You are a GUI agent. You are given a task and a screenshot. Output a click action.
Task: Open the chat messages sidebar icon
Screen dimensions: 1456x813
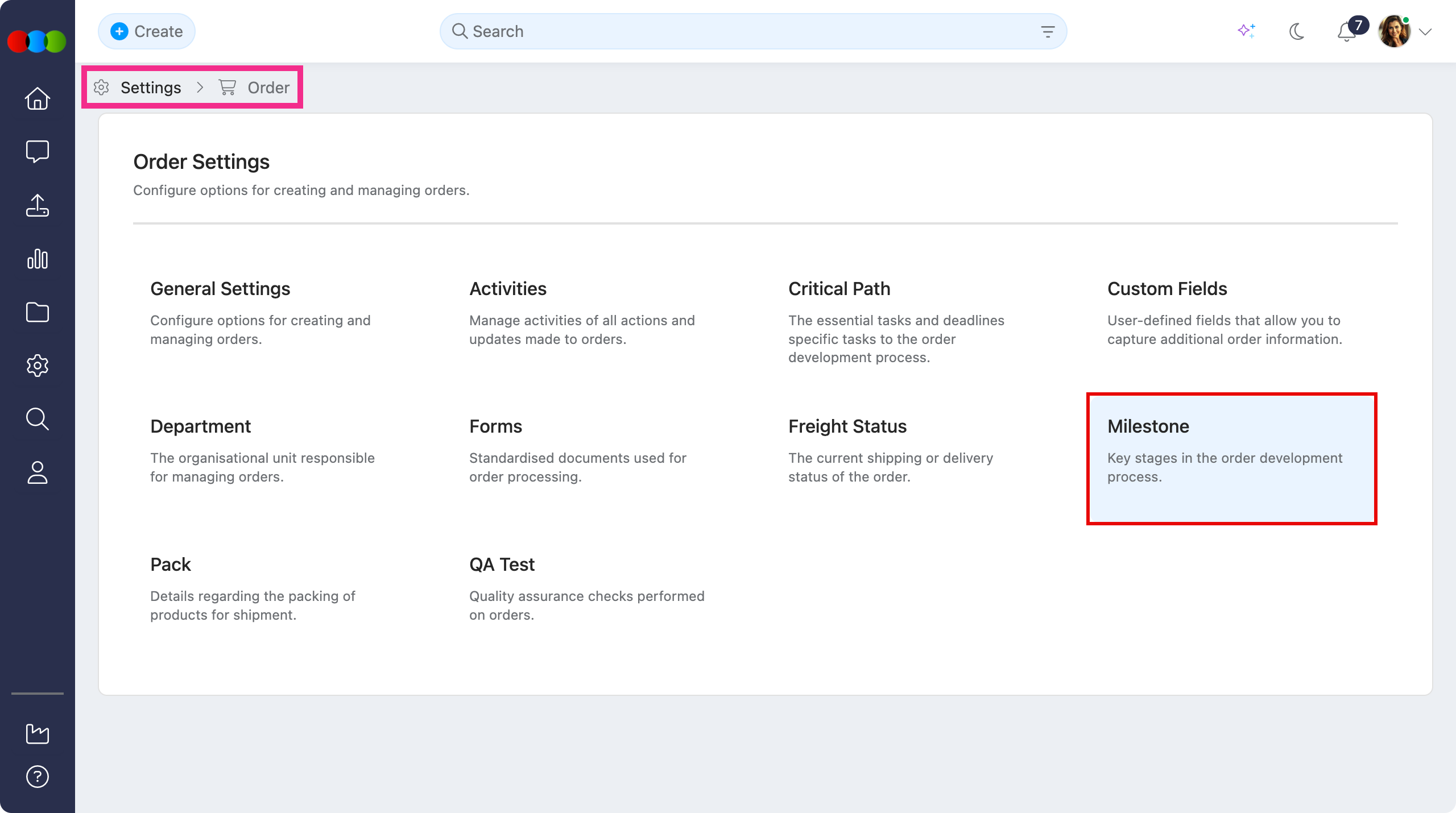click(x=38, y=152)
